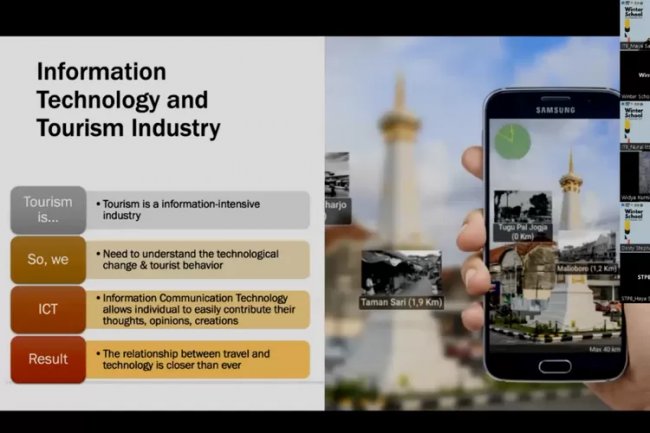Open the "Malioboro (1,2 Km)" photo card
The height and width of the screenshot is (433, 650).
(x=586, y=253)
